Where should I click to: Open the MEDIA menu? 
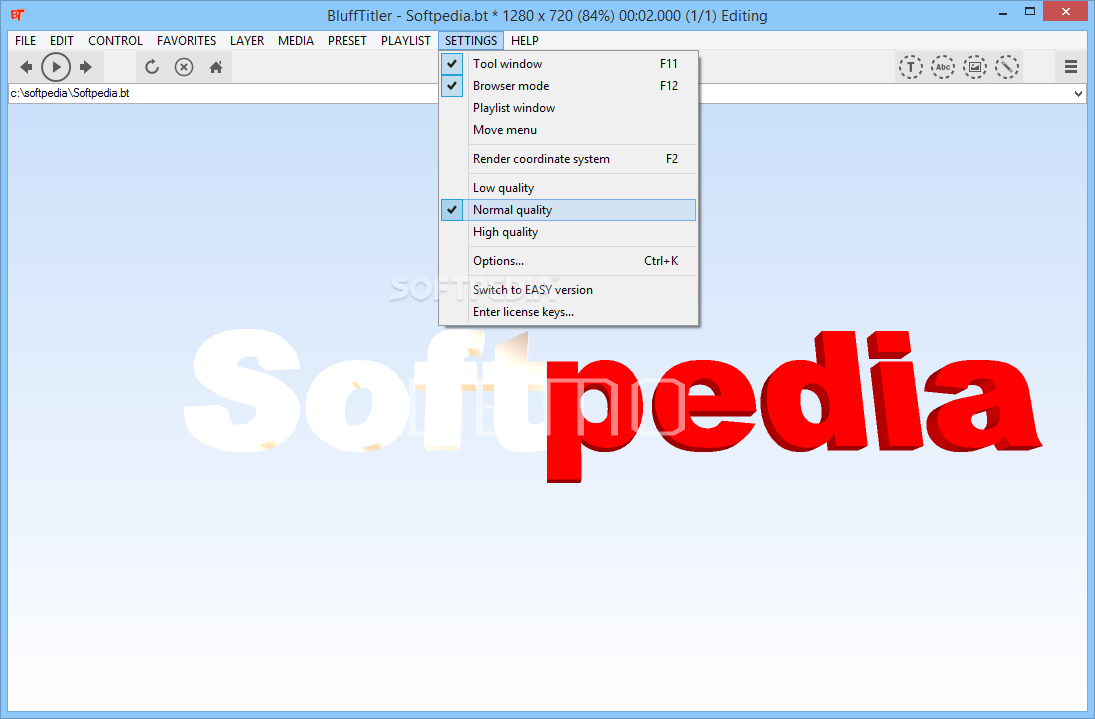point(296,40)
